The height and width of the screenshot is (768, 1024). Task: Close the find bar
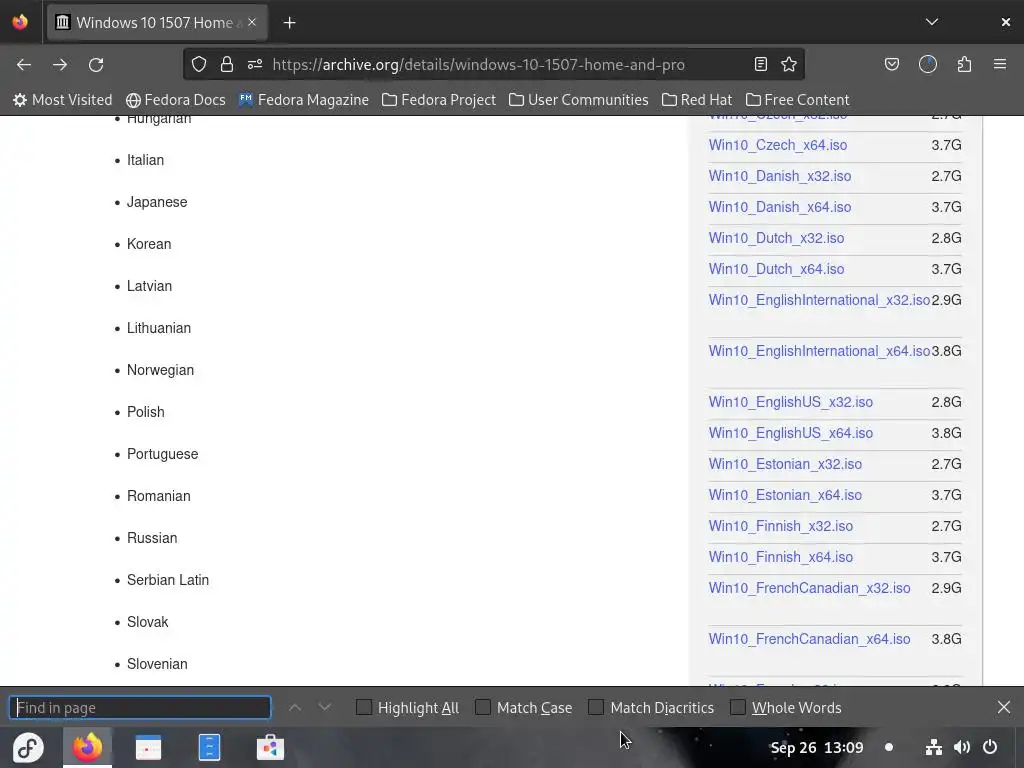click(x=1004, y=707)
